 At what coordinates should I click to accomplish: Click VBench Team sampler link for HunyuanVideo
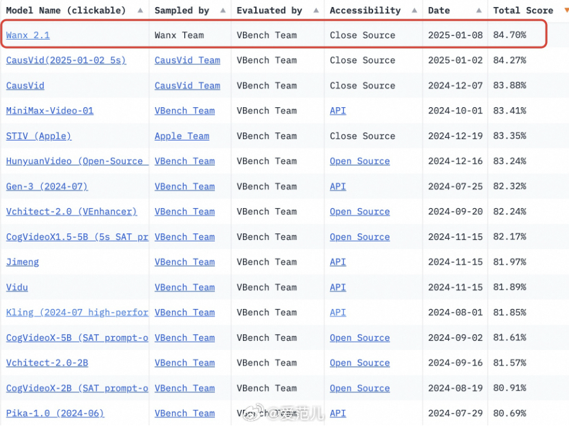(x=185, y=161)
